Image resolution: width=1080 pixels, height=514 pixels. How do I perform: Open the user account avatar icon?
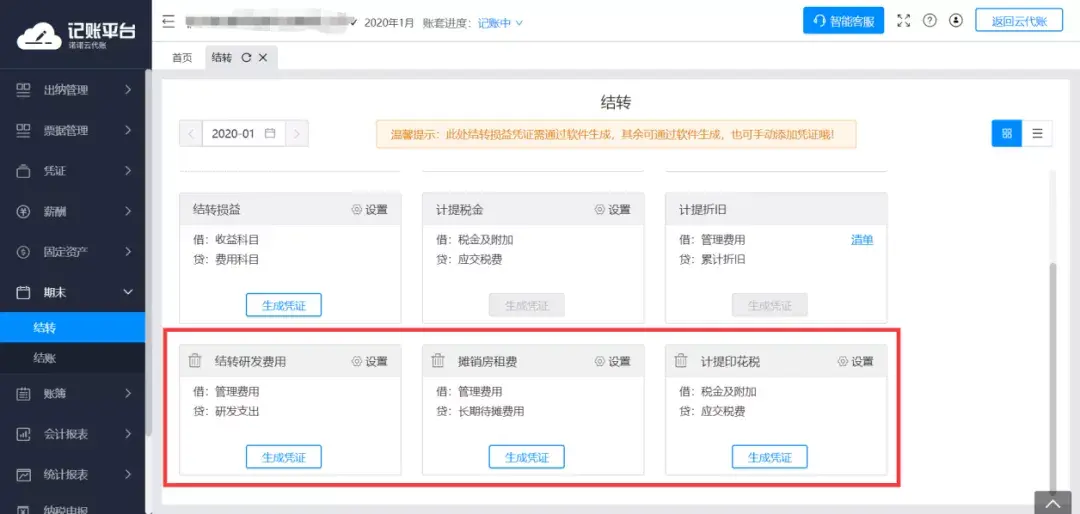pyautogui.click(x=955, y=21)
